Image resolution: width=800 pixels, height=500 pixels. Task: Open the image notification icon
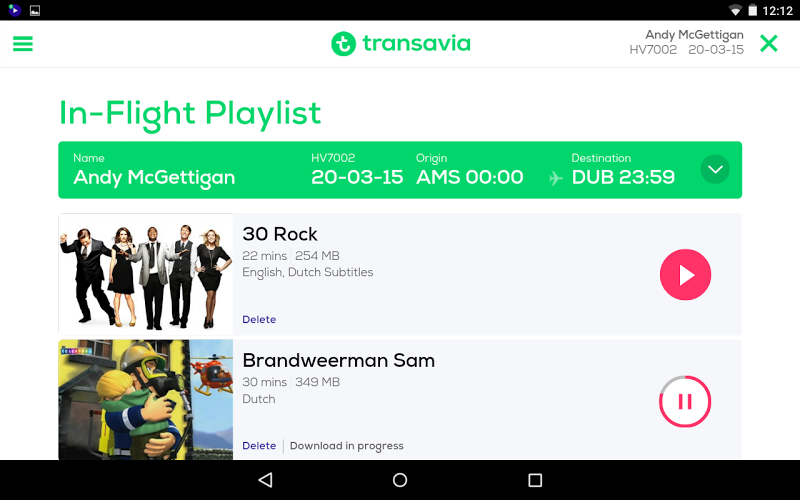click(35, 10)
